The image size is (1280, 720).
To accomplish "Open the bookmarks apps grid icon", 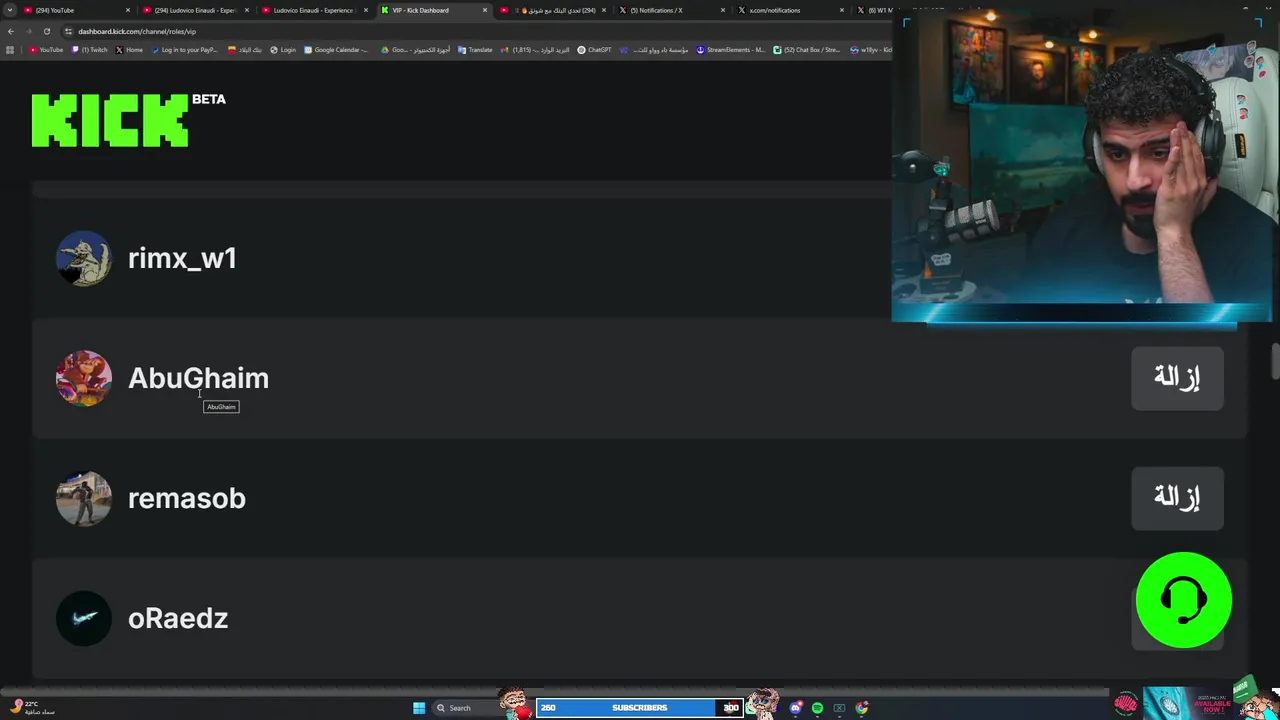I will tap(10, 49).
